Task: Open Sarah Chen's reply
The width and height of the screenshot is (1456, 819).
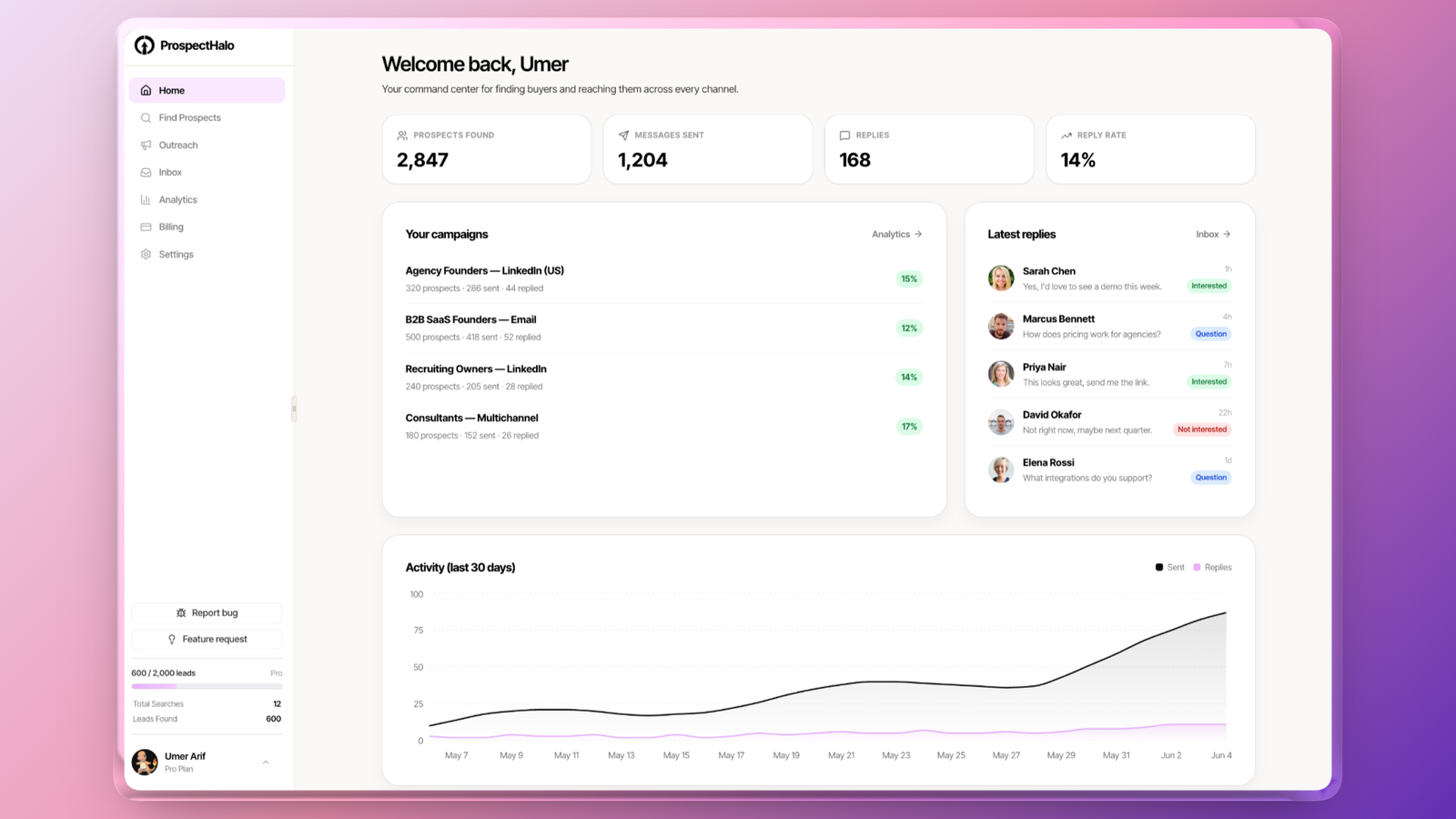Action: (x=1109, y=278)
